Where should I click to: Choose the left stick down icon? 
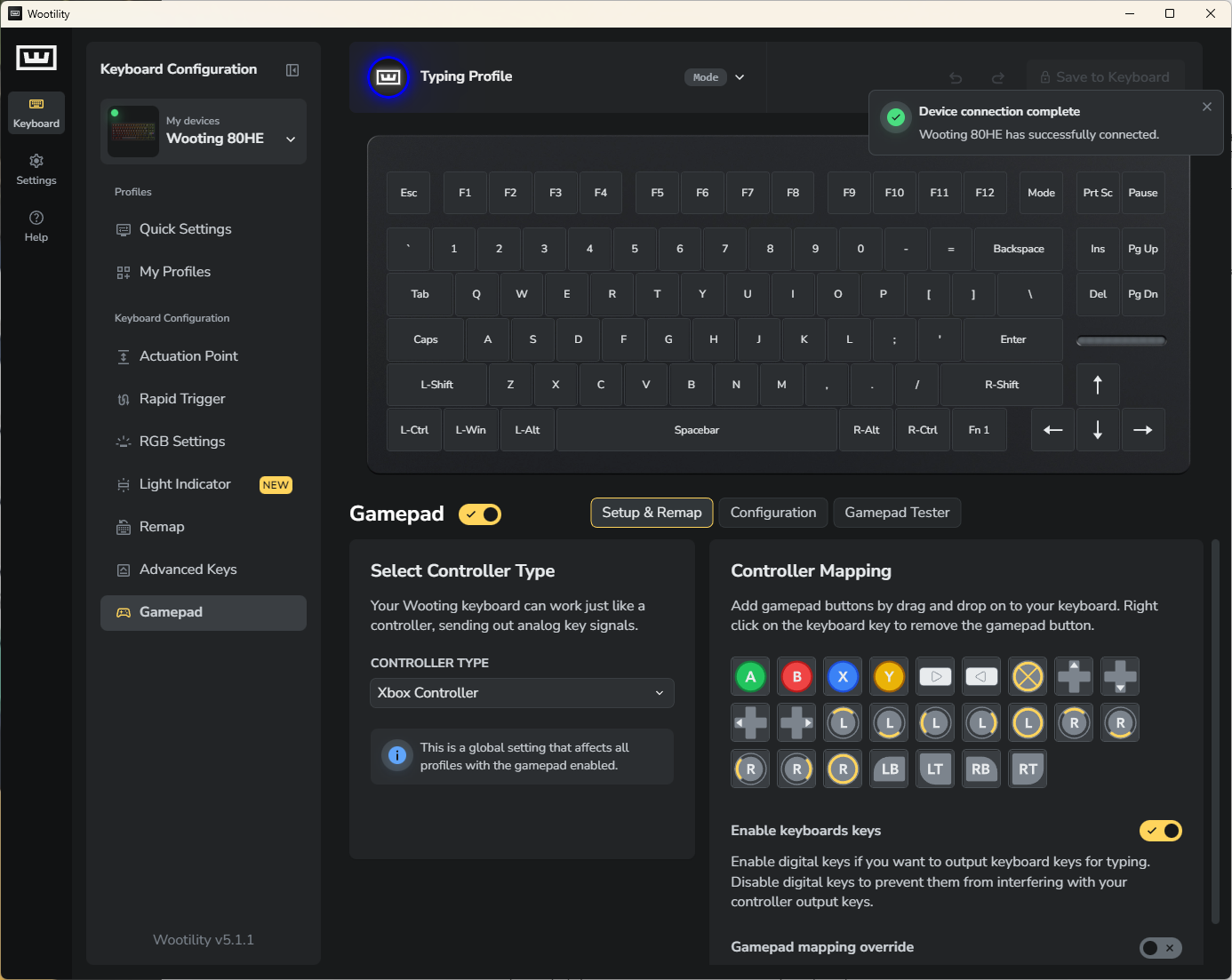coord(890,723)
